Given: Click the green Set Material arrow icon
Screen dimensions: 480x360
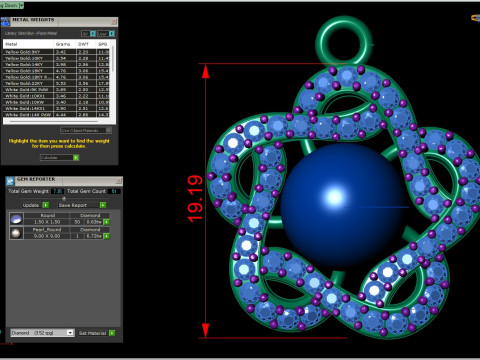Looking at the screenshot, I should pyautogui.click(x=112, y=333).
